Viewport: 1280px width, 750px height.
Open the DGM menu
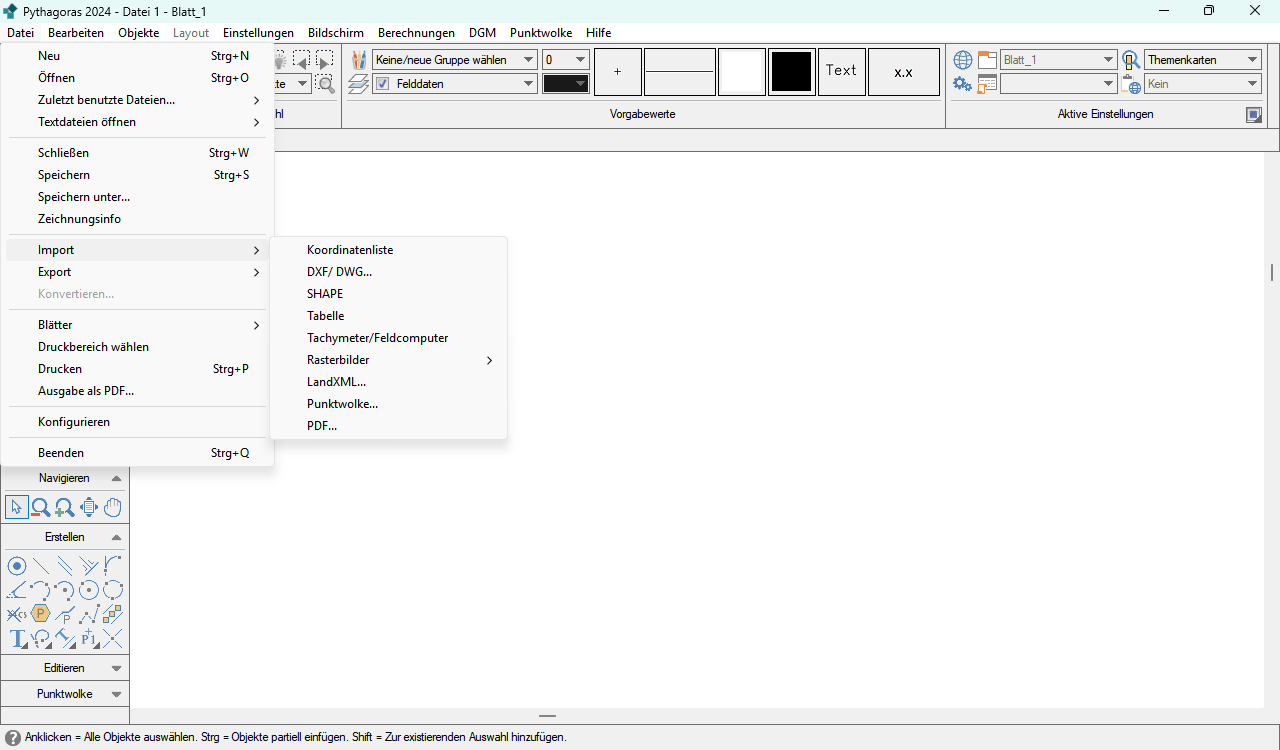(x=482, y=33)
